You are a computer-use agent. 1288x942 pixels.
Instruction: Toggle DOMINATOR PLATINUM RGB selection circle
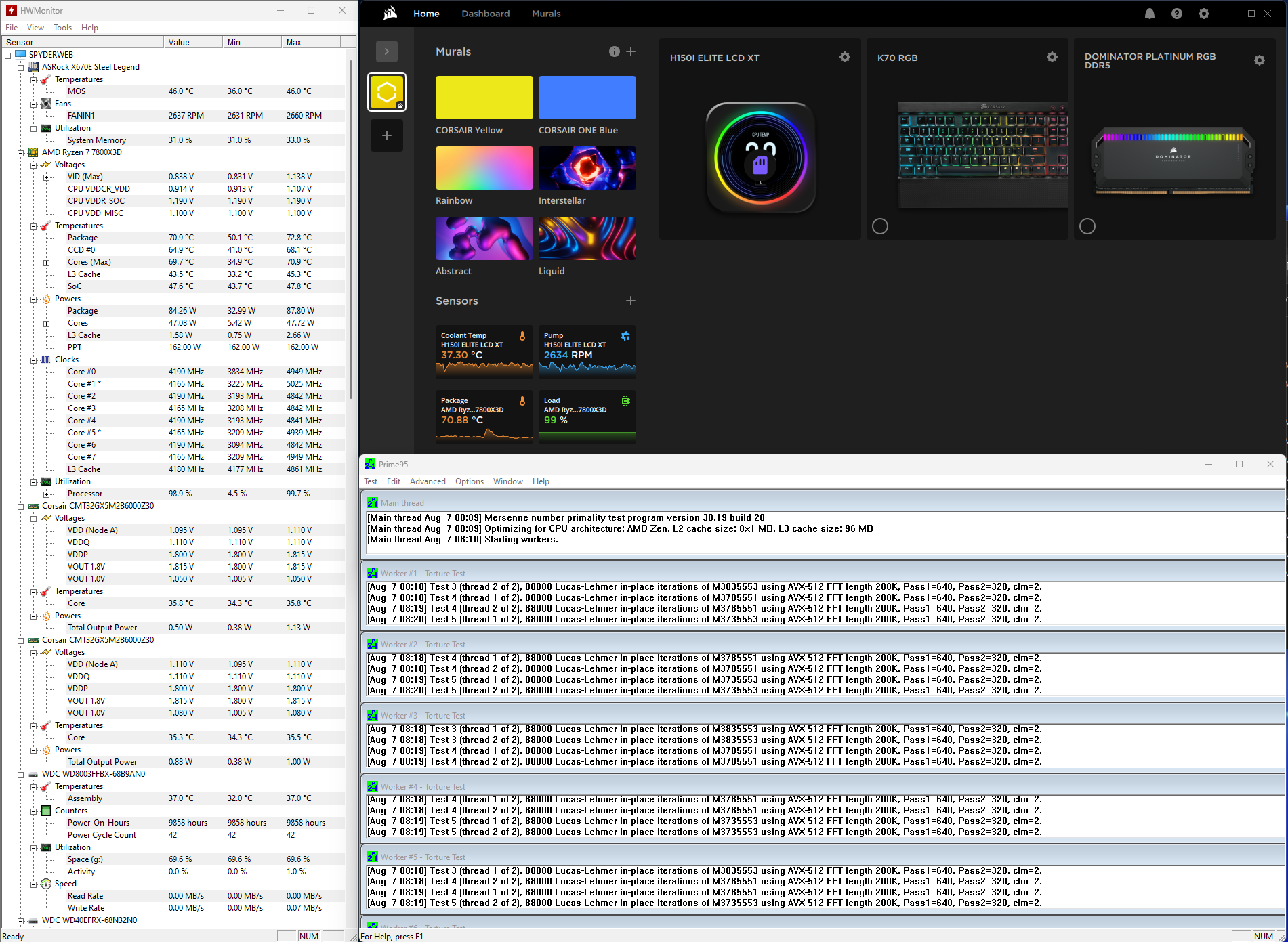[x=1087, y=226]
